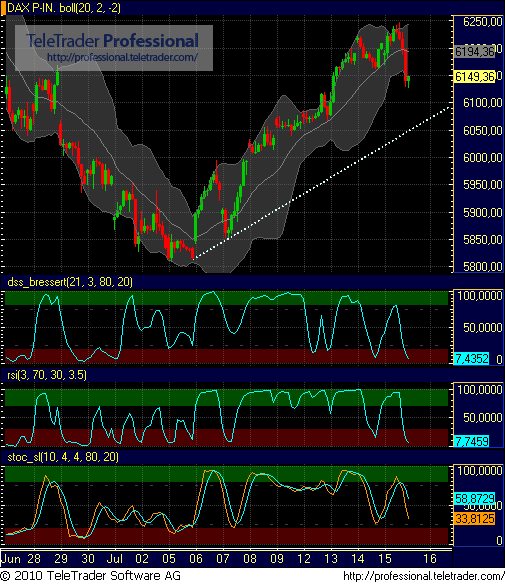This screenshot has height=585, width=505.
Task: Click the last green candlestick near 6149
Action: coord(409,79)
